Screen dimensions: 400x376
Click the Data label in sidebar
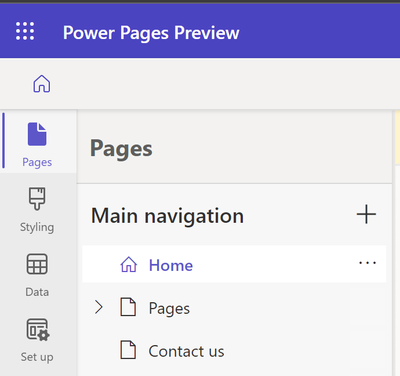point(37,292)
